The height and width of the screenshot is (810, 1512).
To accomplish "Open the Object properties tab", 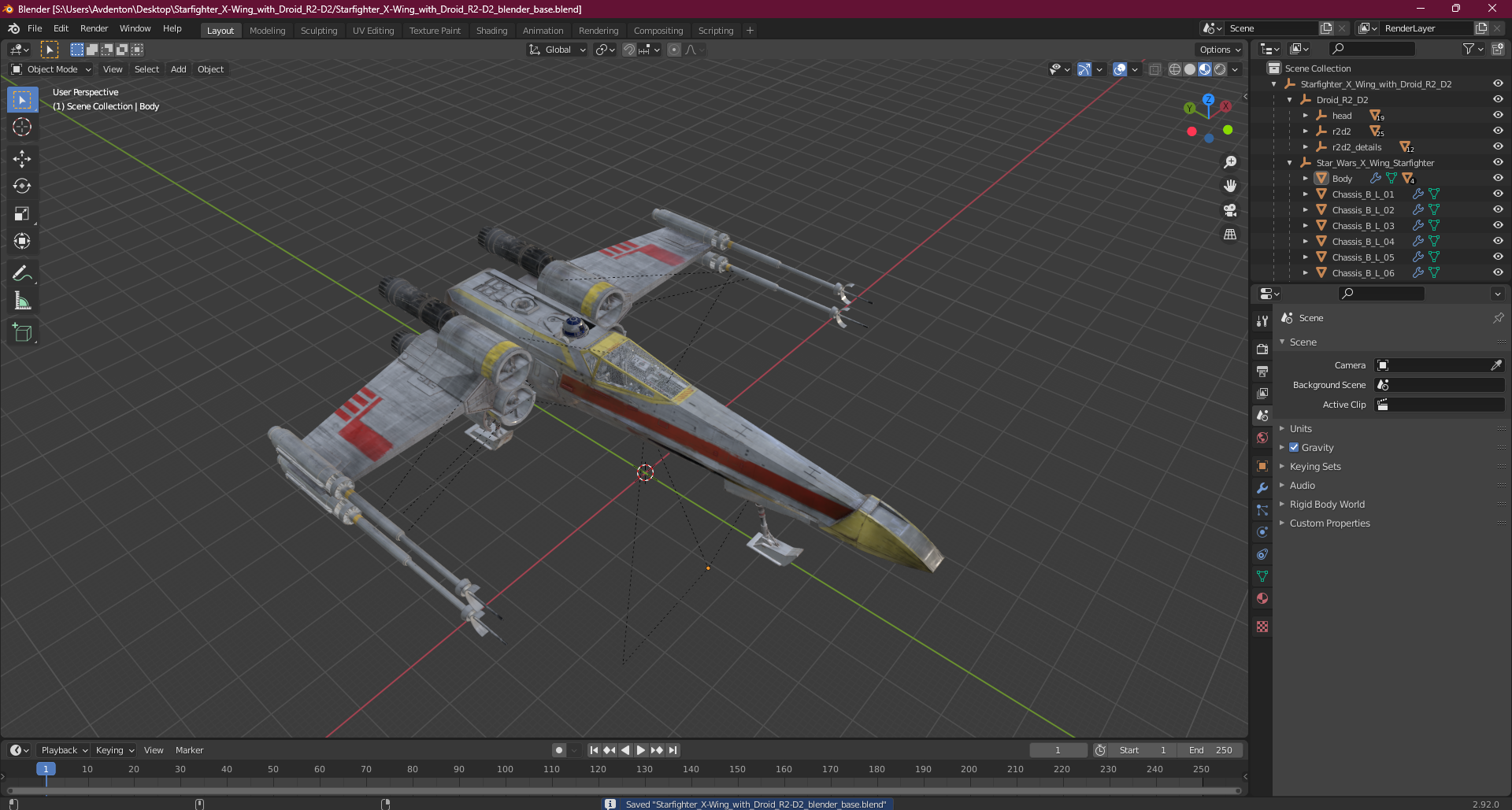I will tap(1262, 466).
